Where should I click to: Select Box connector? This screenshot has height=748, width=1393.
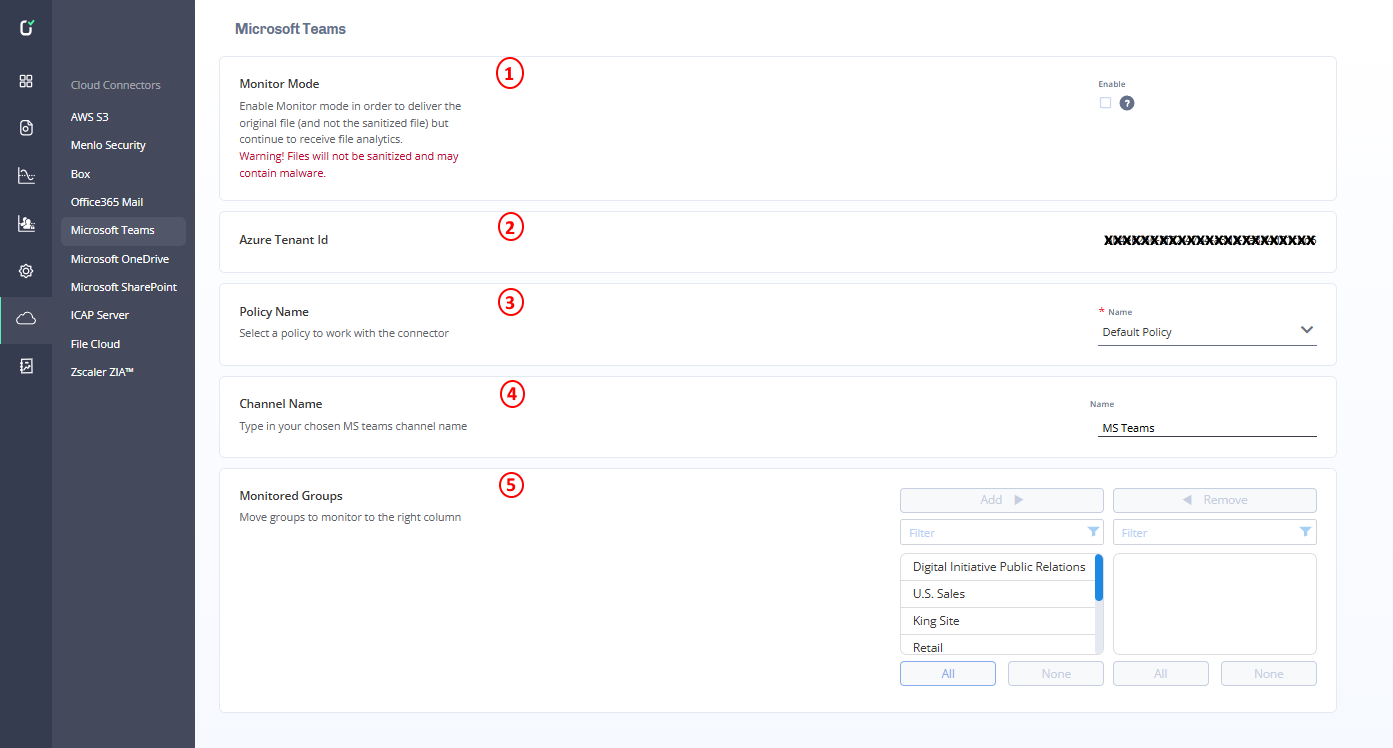81,174
